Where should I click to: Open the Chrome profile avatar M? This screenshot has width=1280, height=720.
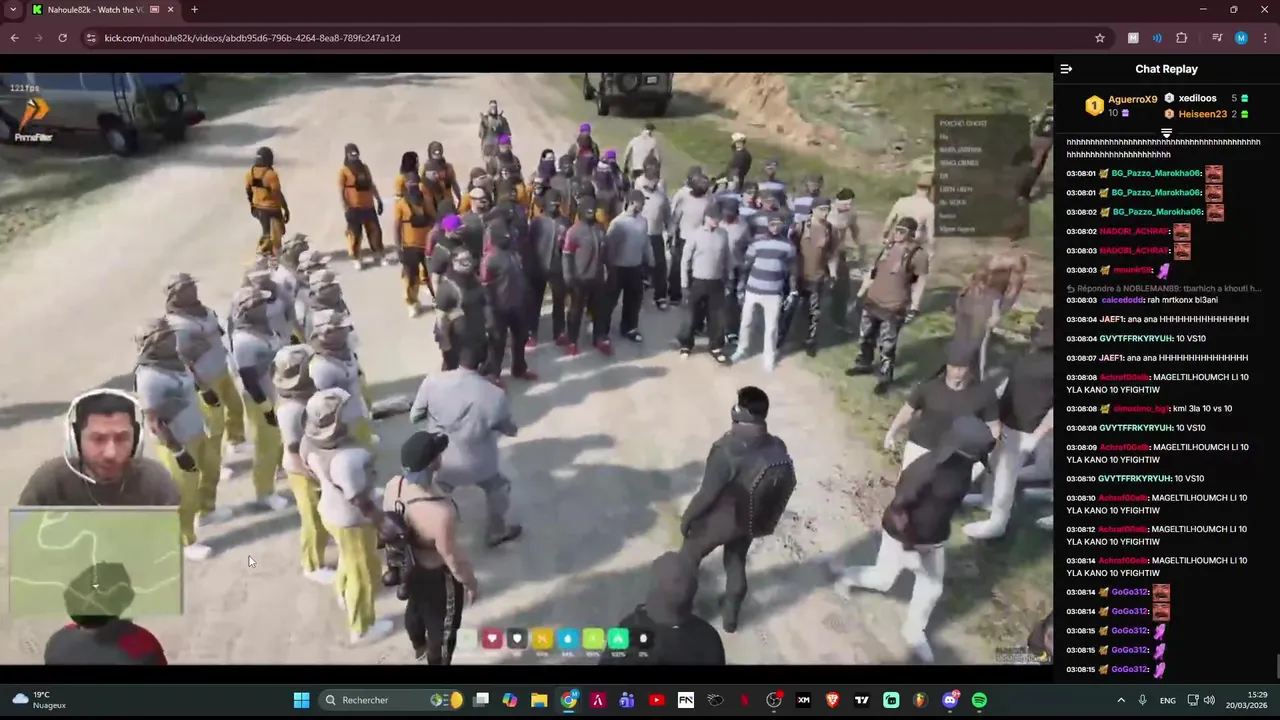click(1241, 38)
